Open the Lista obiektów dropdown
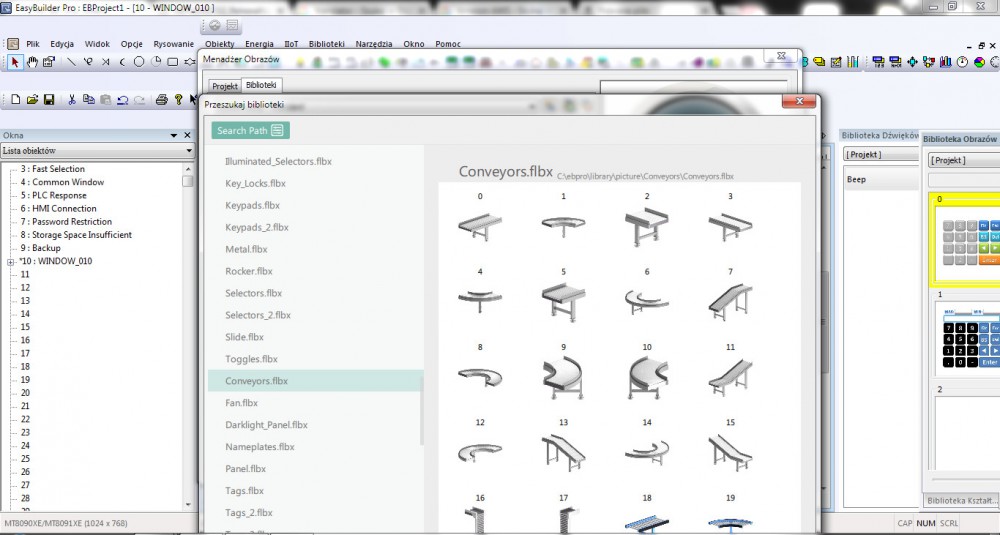Screen dimensions: 1000x535 pos(189,151)
